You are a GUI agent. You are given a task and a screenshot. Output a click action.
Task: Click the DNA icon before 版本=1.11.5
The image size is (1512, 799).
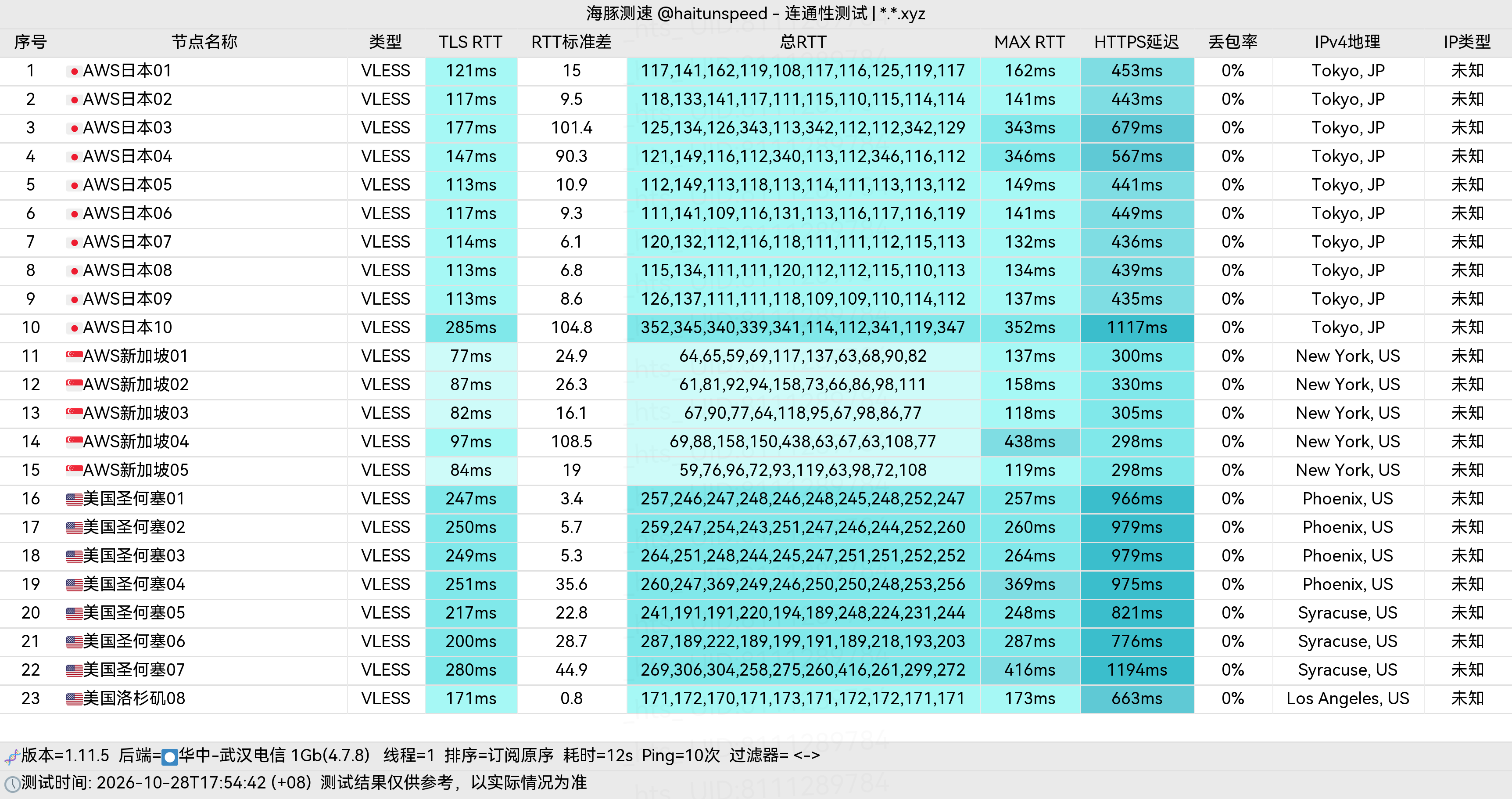point(12,756)
